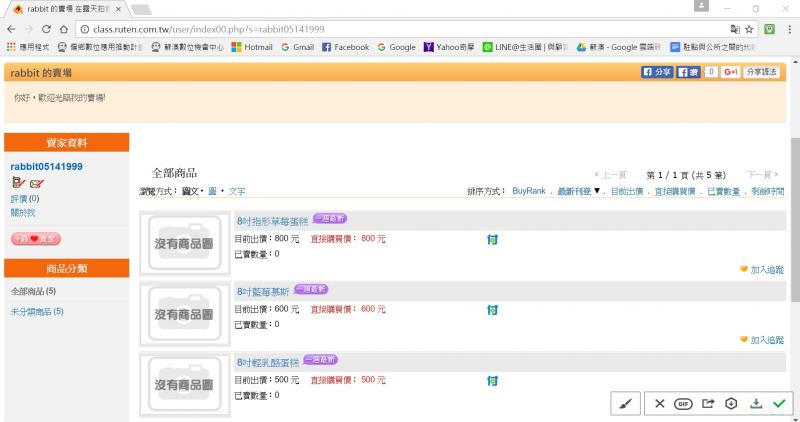800x422 pixels.
Task: Open the green extension icon beside the star
Action: point(769,29)
